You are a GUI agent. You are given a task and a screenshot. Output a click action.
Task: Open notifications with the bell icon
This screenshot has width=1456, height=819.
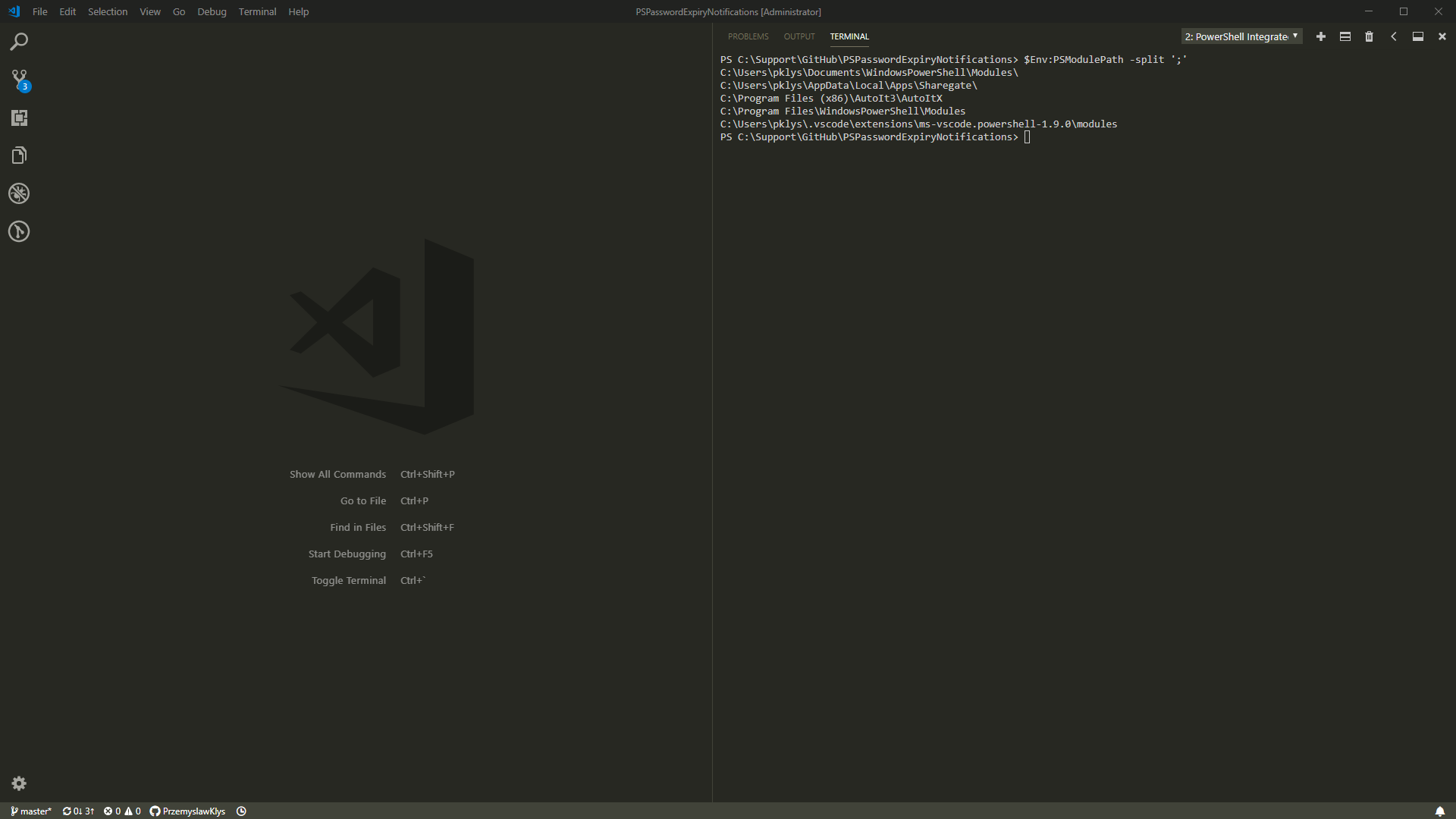1440,811
